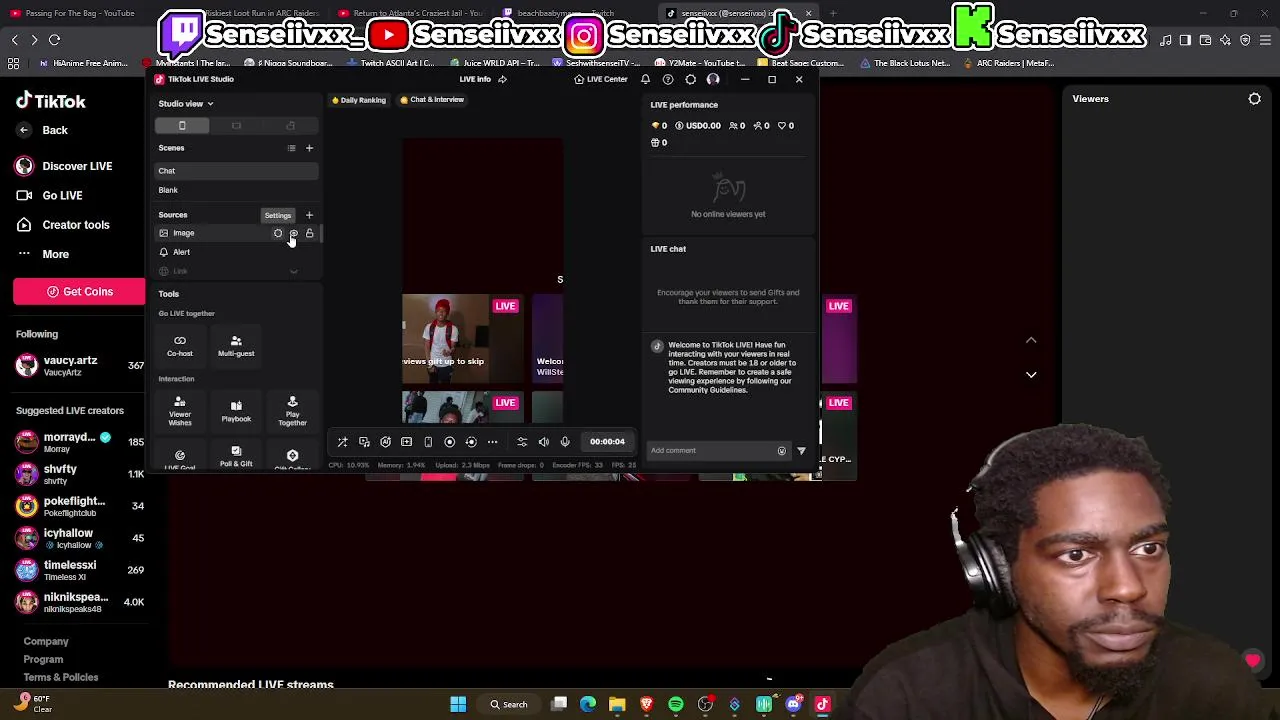The image size is (1280, 720).
Task: Toggle microphone mute
Action: coord(565,442)
